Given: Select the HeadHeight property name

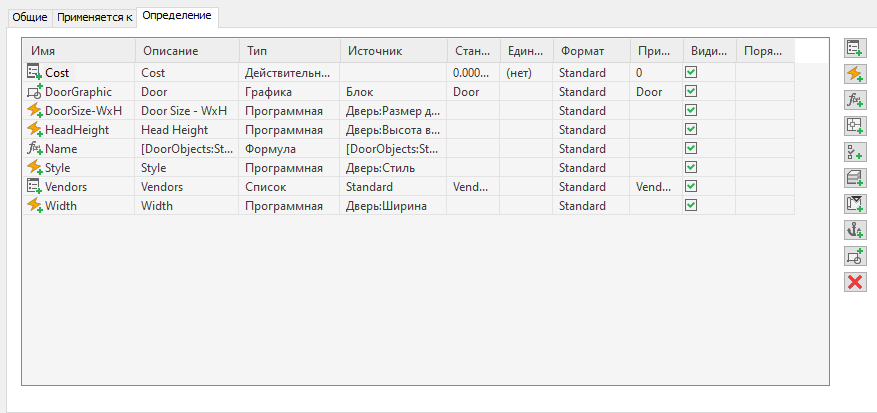Looking at the screenshot, I should [x=76, y=130].
